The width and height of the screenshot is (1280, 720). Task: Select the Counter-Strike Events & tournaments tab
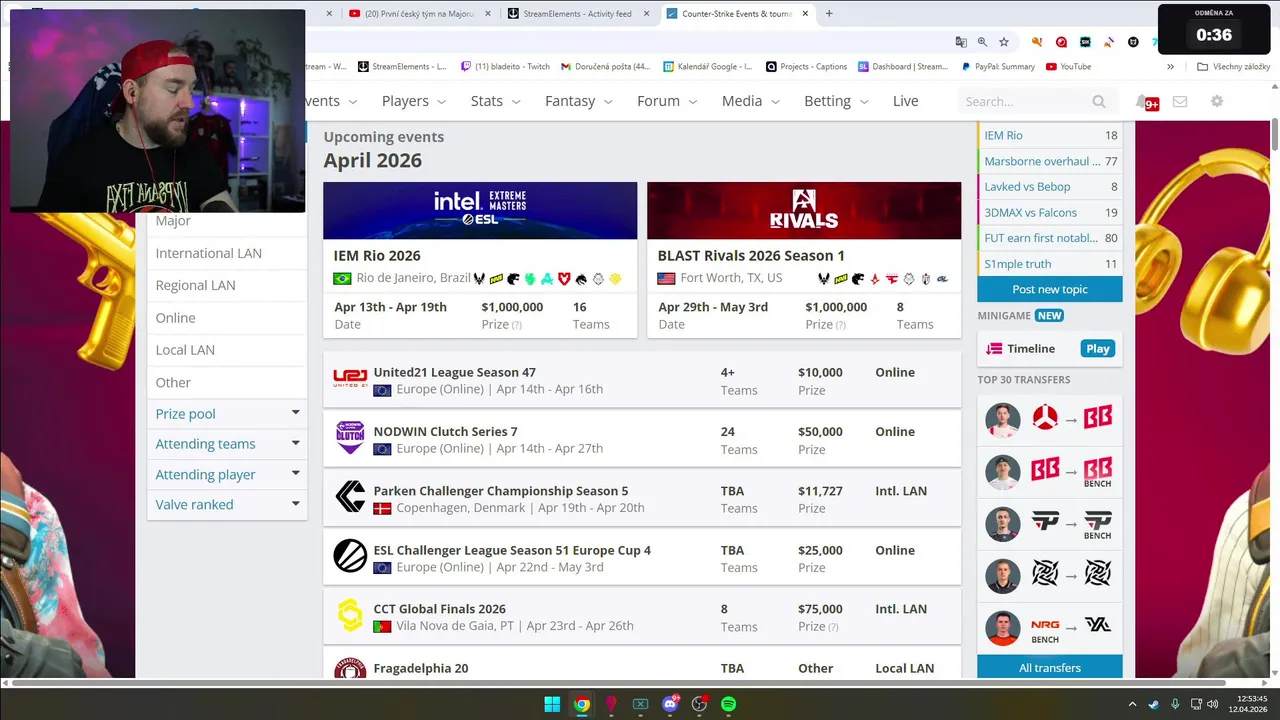[737, 14]
